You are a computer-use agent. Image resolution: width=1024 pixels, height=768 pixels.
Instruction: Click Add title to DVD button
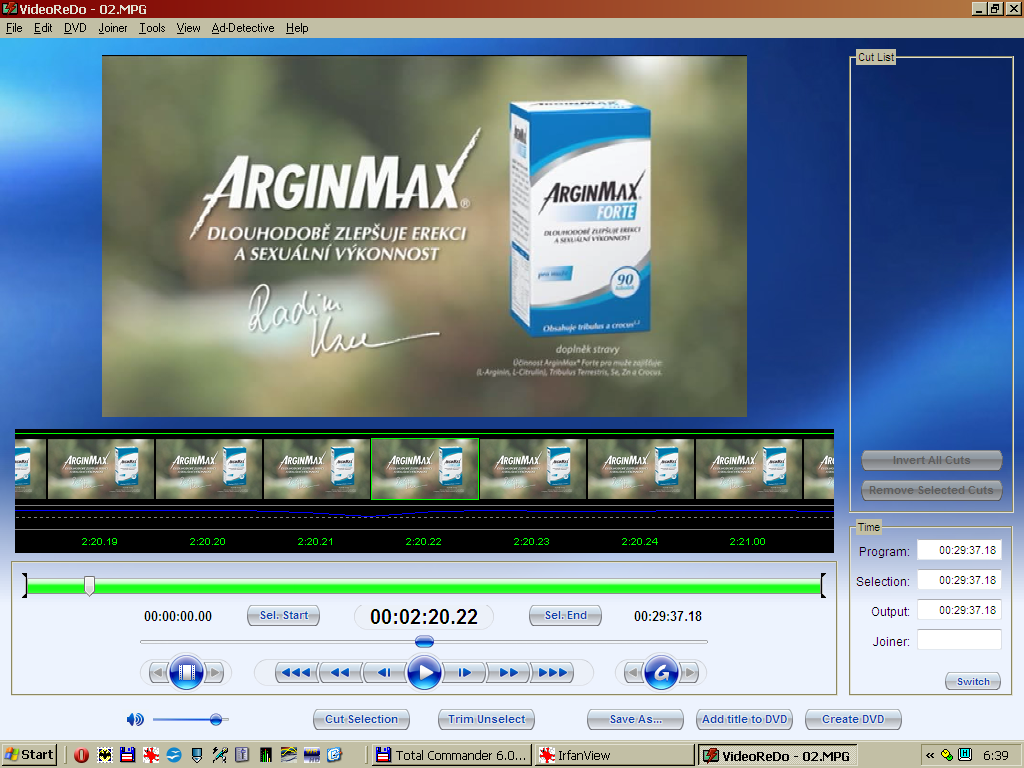[x=744, y=719]
